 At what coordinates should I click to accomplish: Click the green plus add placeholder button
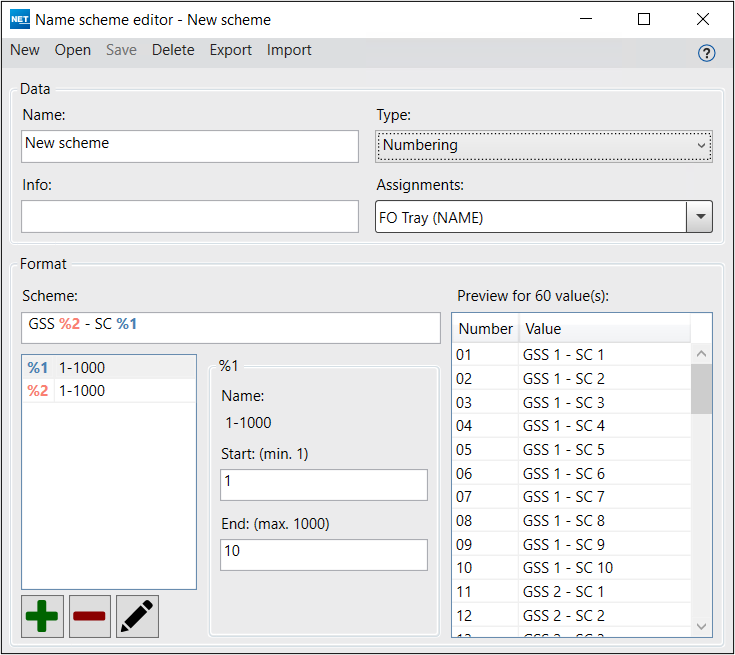(42, 616)
